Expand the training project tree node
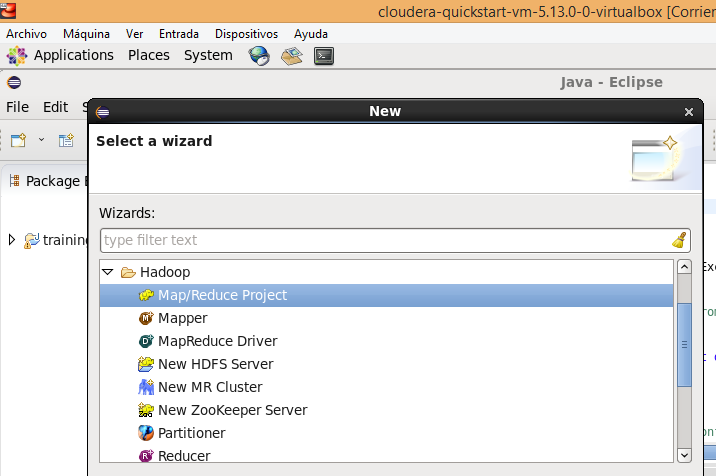The image size is (716, 476). point(12,239)
